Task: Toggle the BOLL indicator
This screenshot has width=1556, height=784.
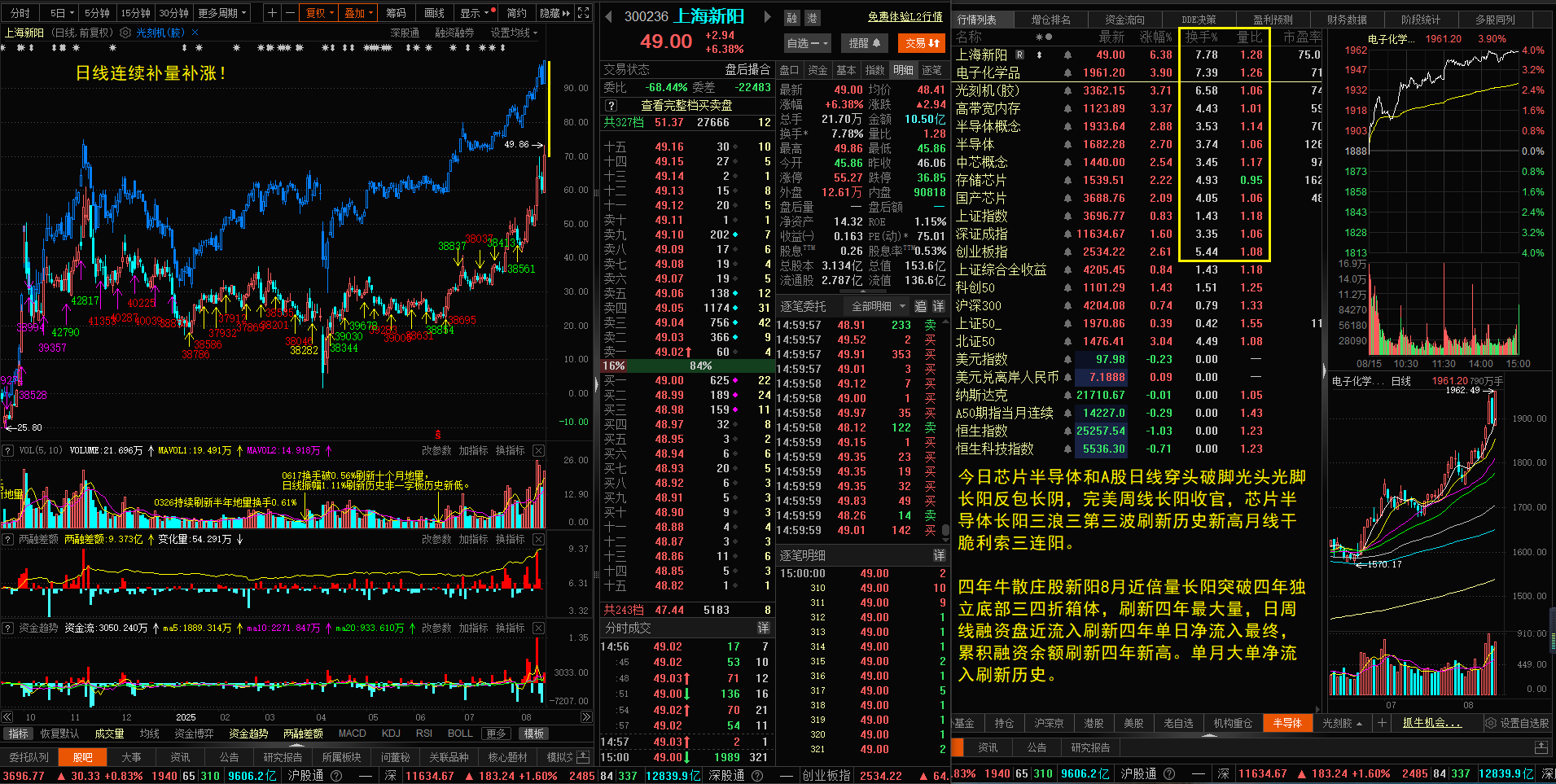Action: (x=460, y=734)
